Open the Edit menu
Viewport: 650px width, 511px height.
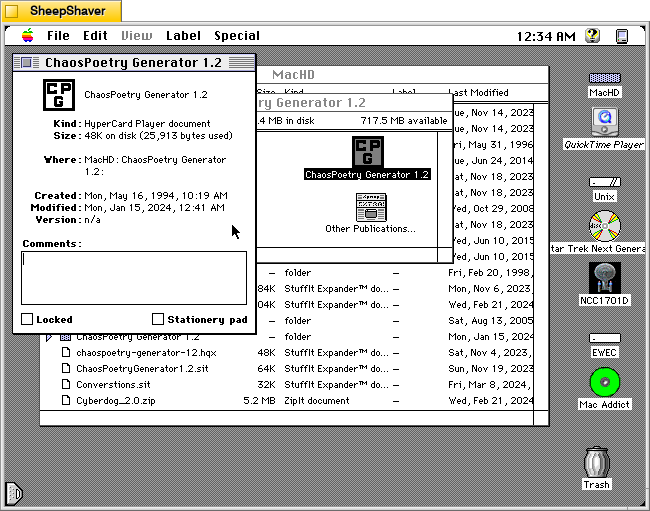pyautogui.click(x=95, y=36)
